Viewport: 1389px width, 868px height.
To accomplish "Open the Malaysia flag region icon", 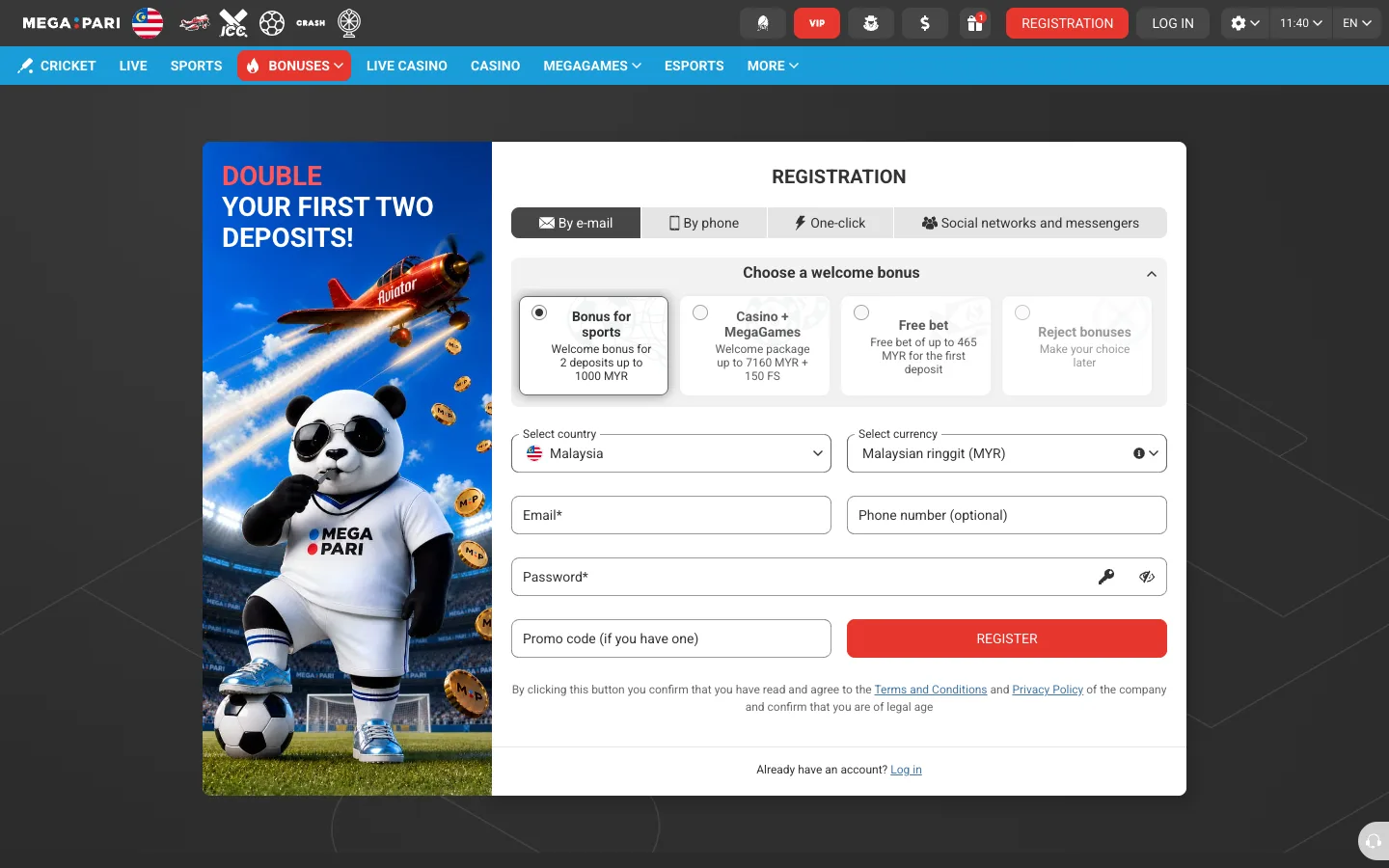I will [x=148, y=23].
